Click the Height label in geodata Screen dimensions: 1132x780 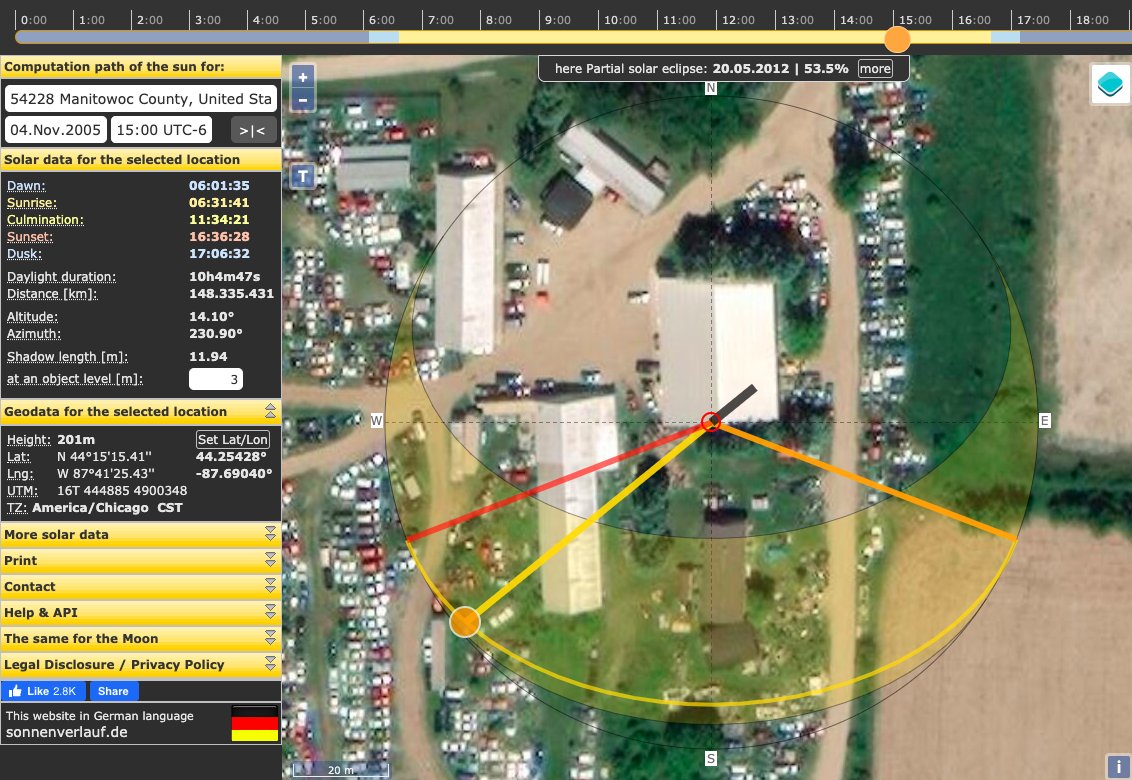[x=29, y=440]
